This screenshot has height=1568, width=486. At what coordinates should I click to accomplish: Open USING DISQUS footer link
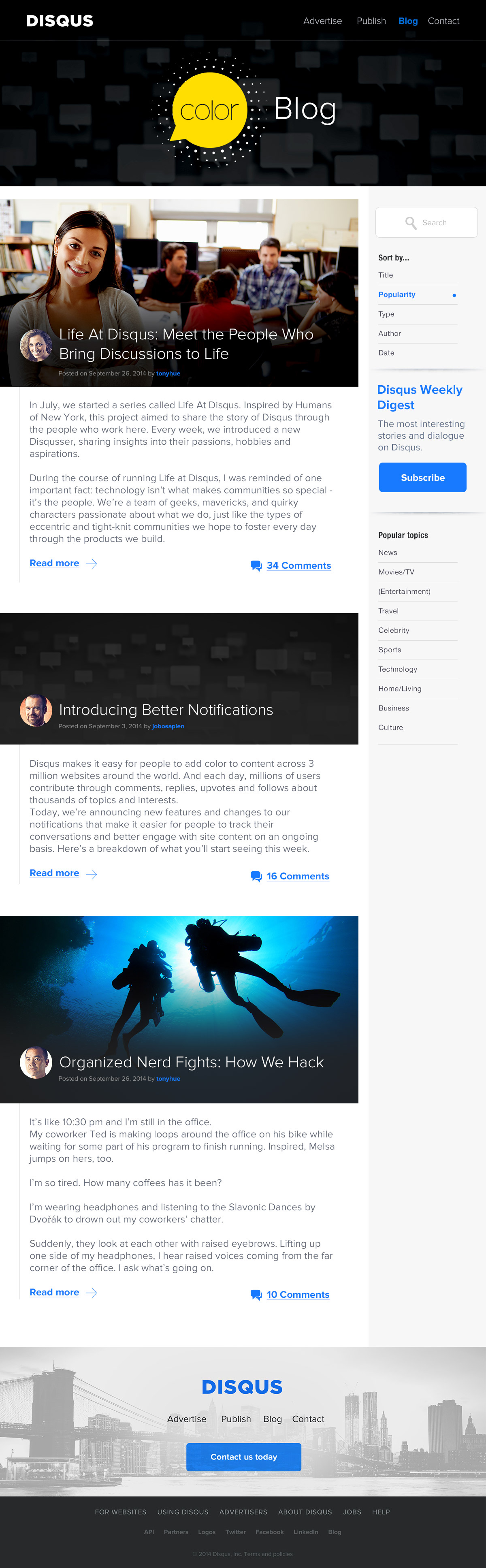click(183, 1512)
